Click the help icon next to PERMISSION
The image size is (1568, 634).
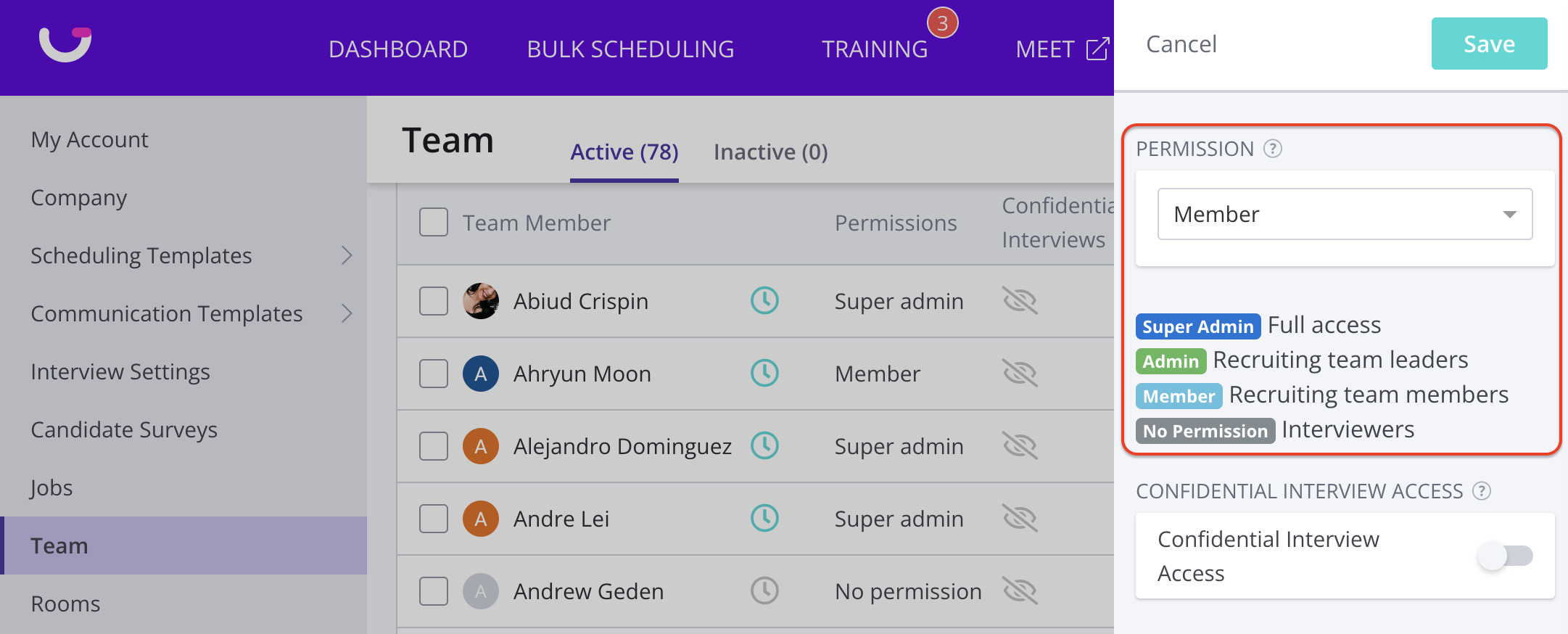click(x=1273, y=149)
